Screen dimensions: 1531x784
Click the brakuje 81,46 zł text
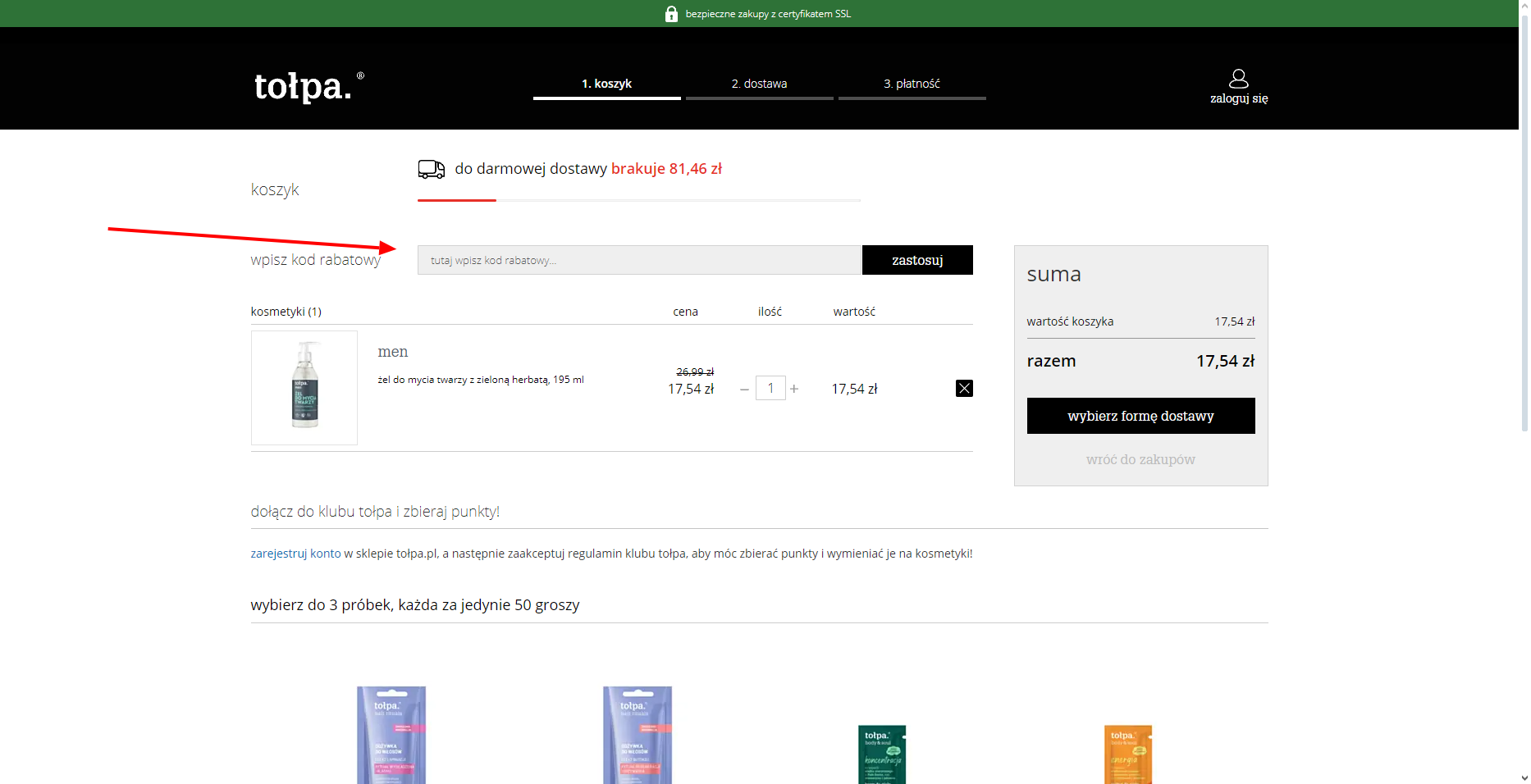[666, 169]
